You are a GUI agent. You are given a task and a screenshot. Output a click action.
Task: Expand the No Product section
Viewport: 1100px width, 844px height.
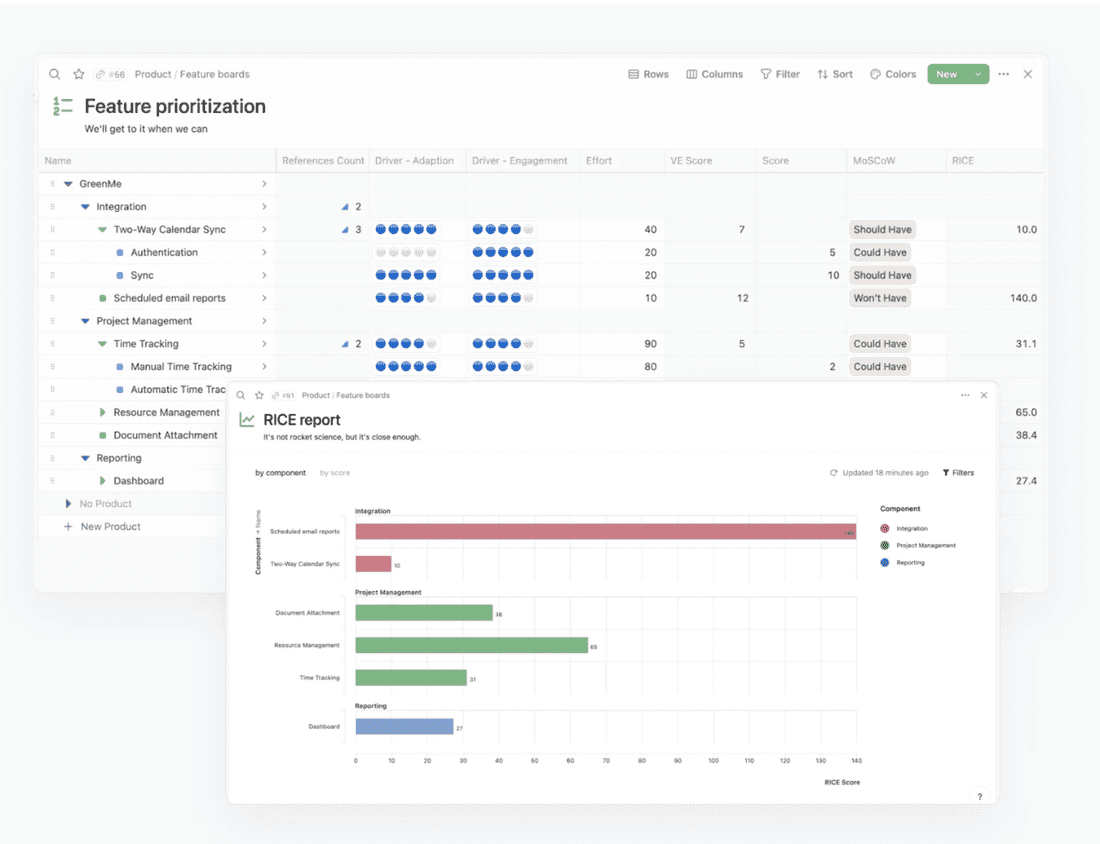(x=69, y=503)
